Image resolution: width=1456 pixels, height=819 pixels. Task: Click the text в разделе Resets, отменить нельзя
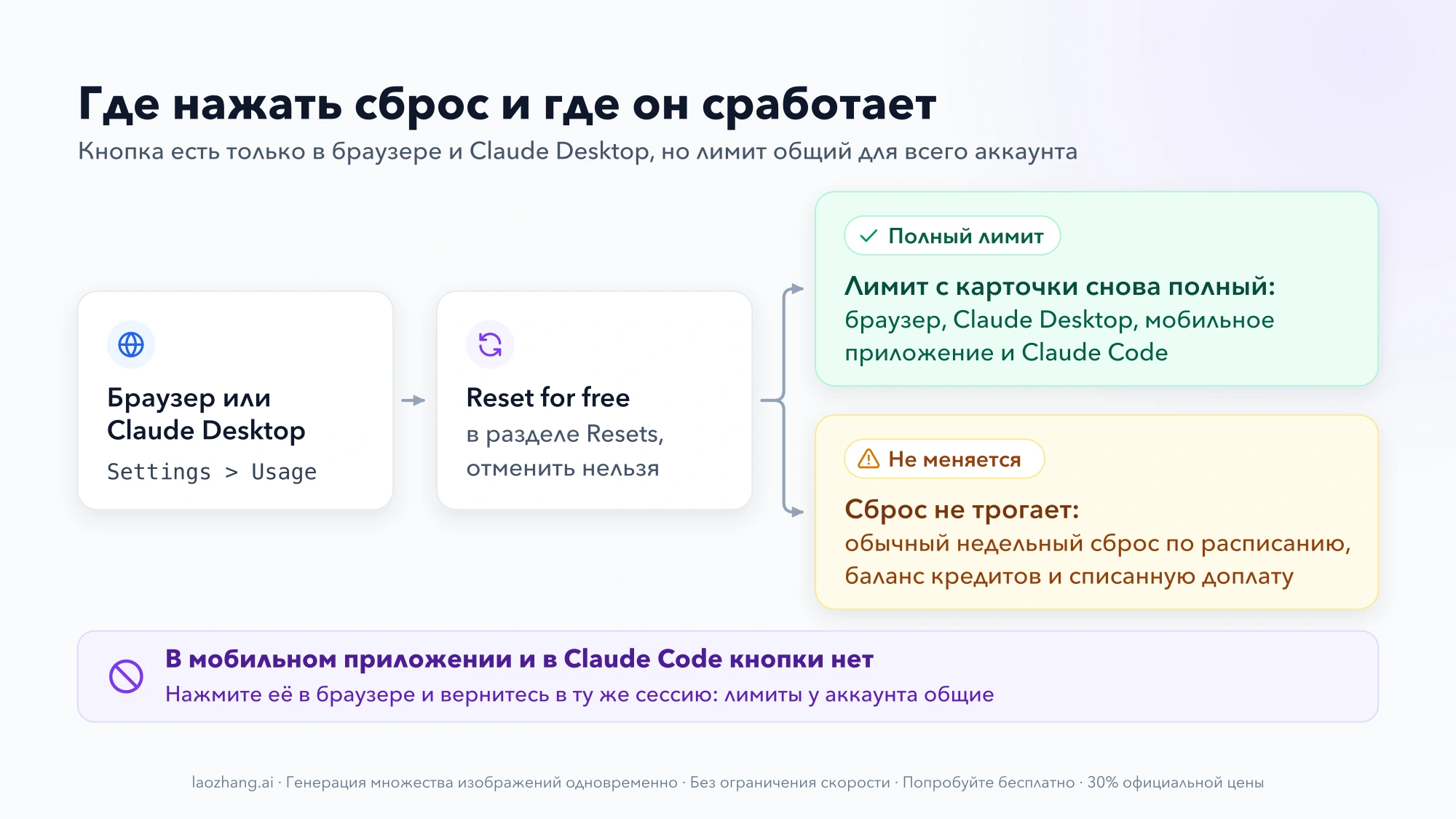565,451
